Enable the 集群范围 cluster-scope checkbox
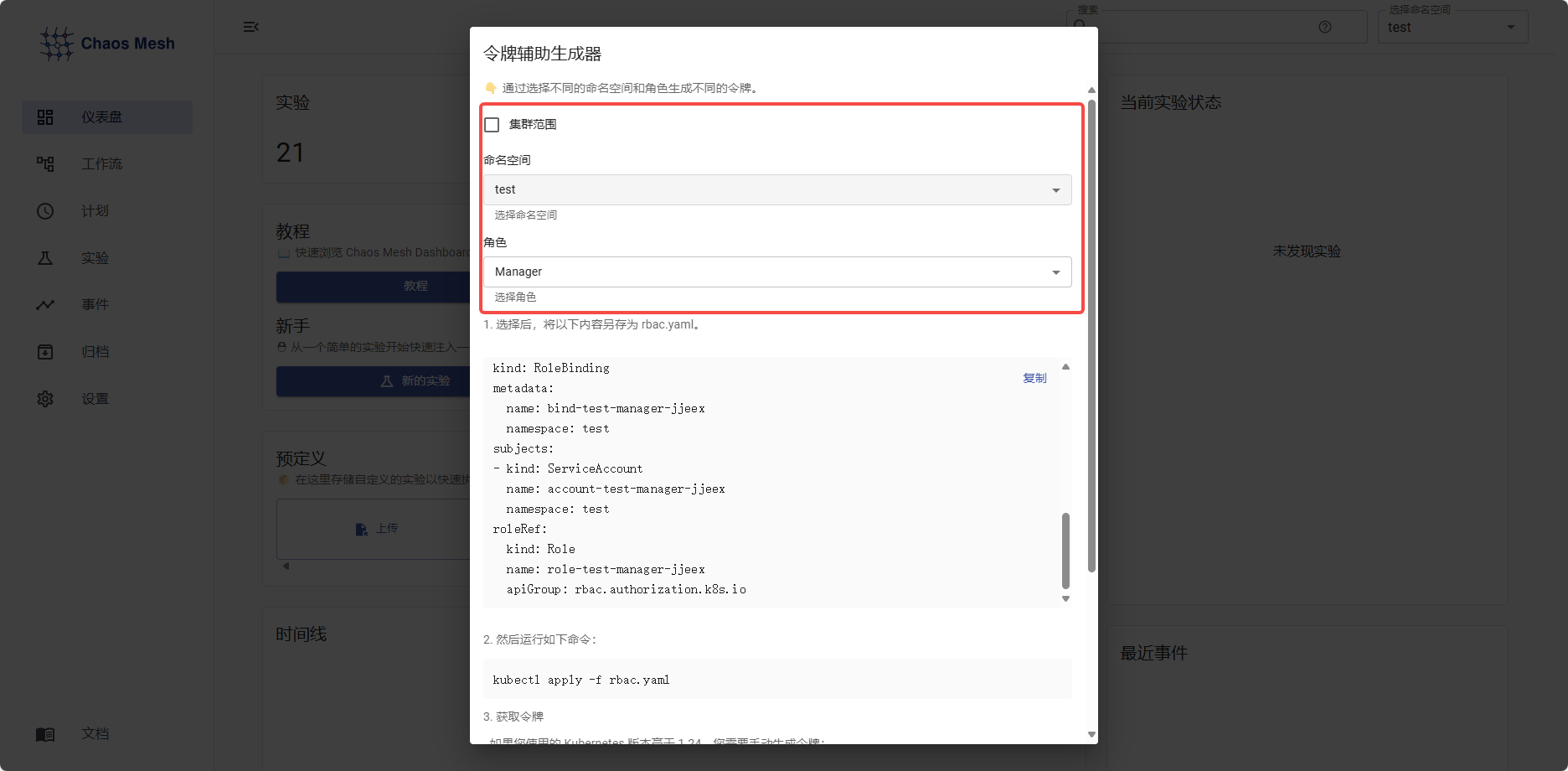This screenshot has height=771, width=1568. [492, 125]
